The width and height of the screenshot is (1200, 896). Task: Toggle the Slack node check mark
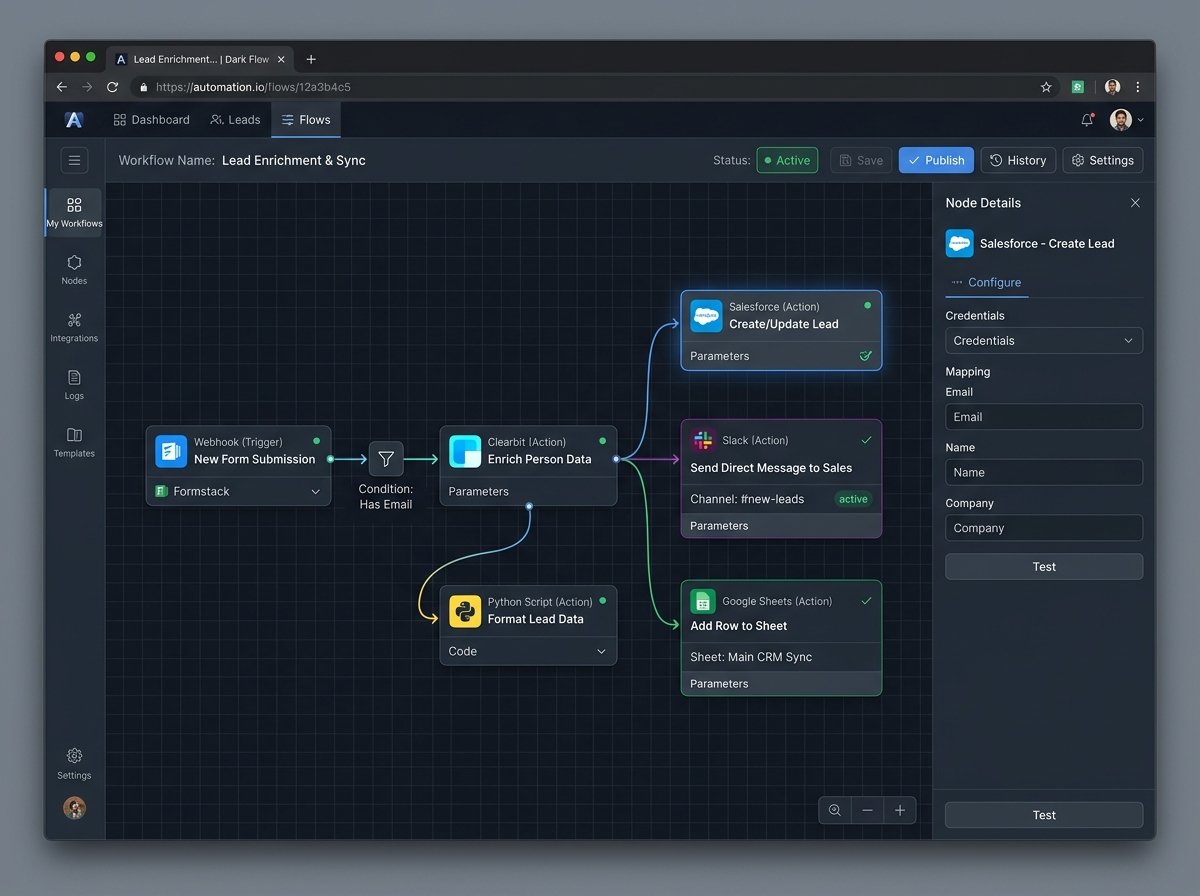coord(866,440)
